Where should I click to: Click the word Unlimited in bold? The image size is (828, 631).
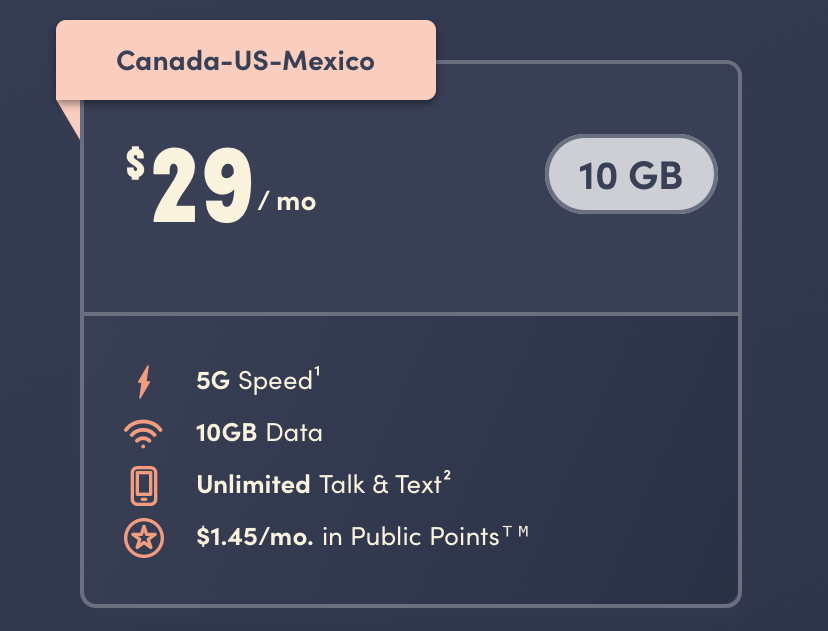(x=253, y=484)
